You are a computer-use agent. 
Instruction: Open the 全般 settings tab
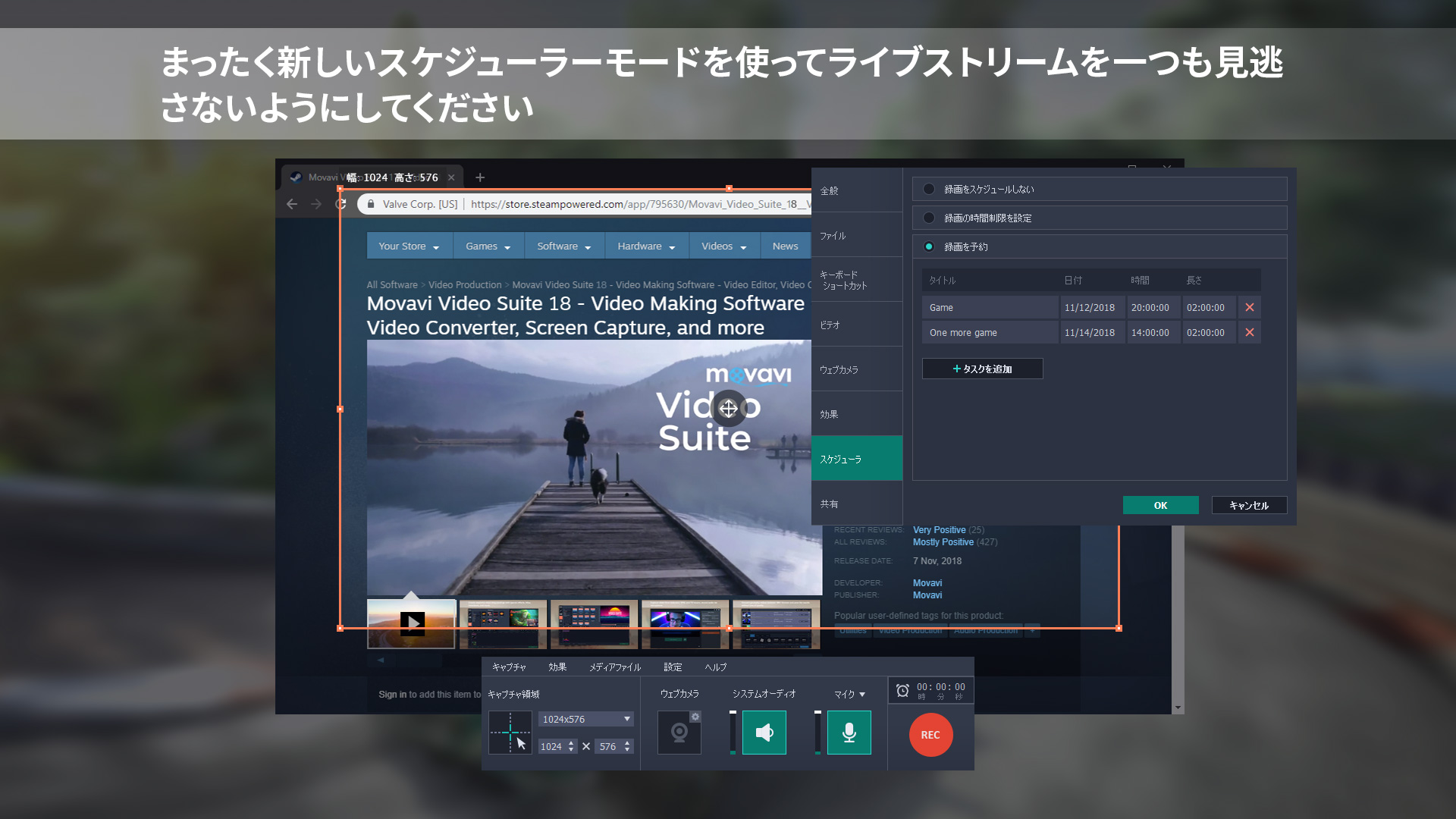[857, 190]
